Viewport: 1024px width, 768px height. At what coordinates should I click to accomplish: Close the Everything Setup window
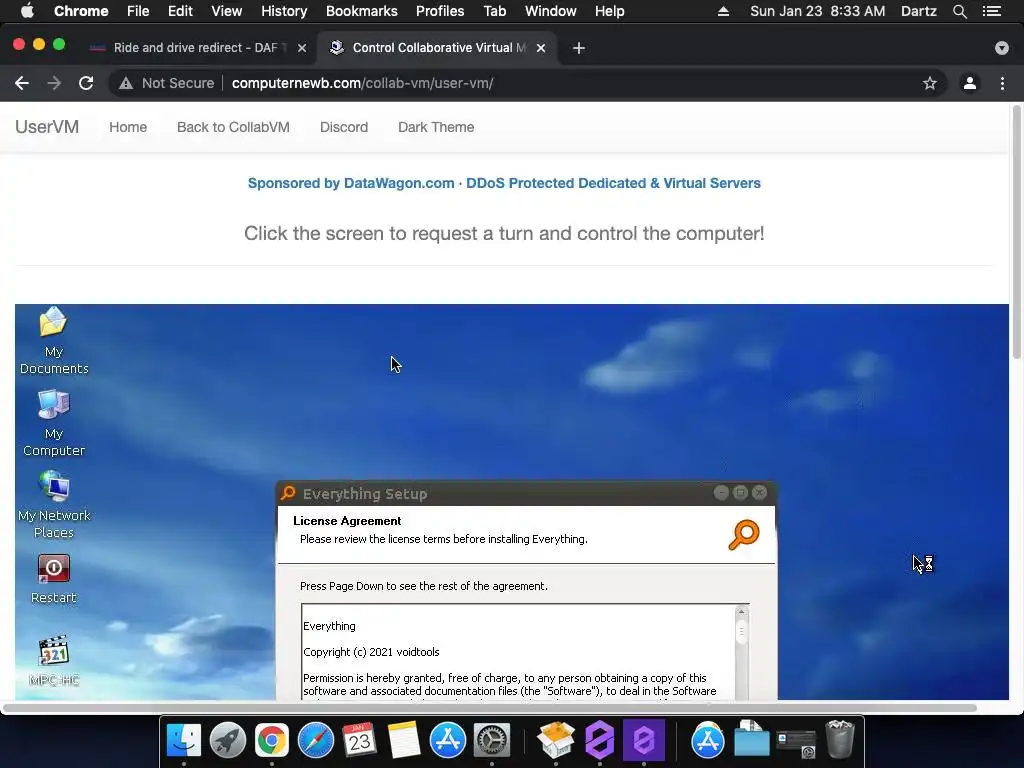[759, 493]
